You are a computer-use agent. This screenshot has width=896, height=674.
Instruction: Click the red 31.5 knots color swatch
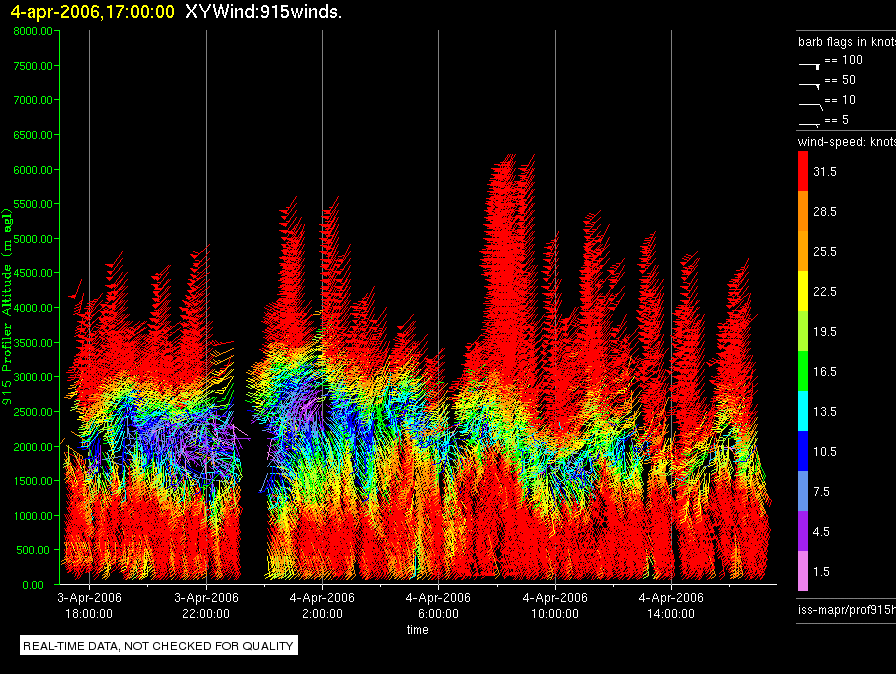point(803,171)
